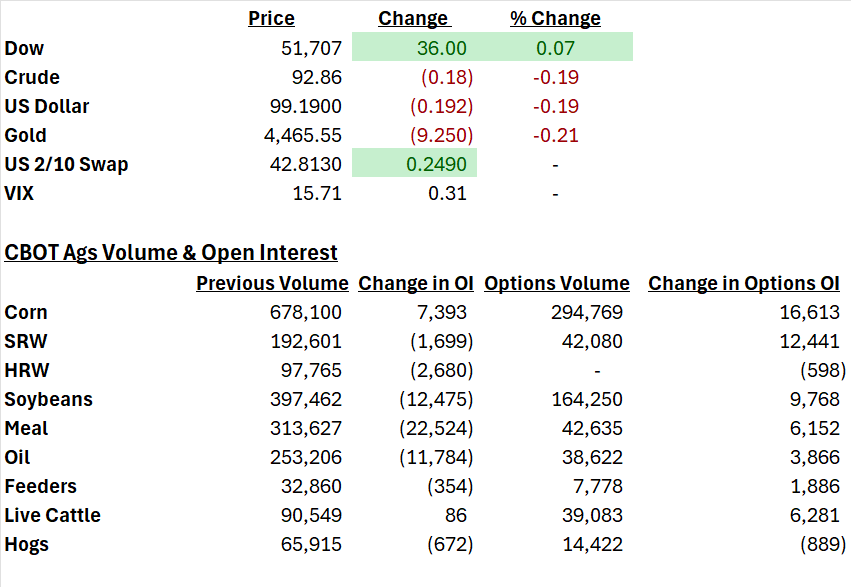Click Live Cattle options volume 39,083
Screen dimensions: 851x587
592,515
